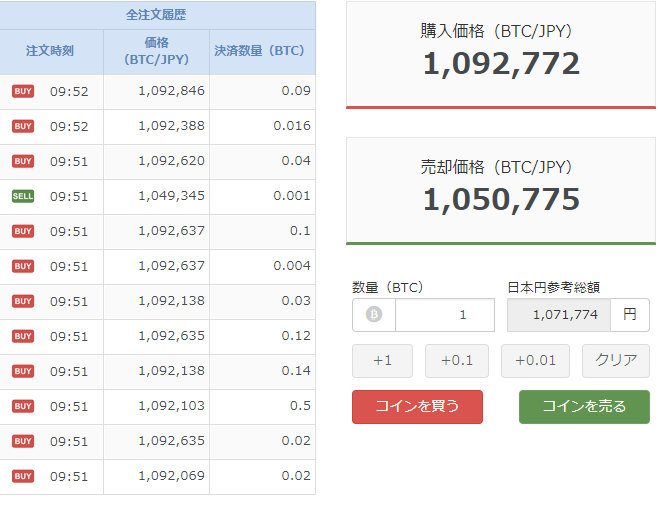This screenshot has width=660, height=510.
Task: Select the BUY badge on the 1,092,069 row
Action: [x=23, y=477]
